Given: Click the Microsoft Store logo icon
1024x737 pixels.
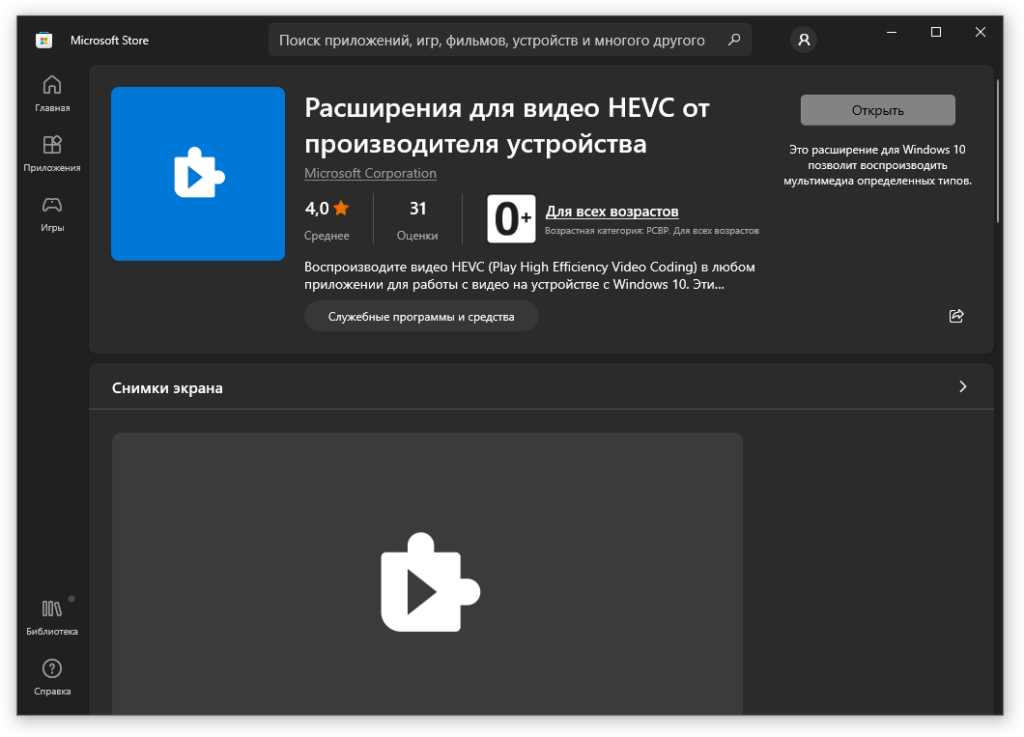Looking at the screenshot, I should point(44,40).
